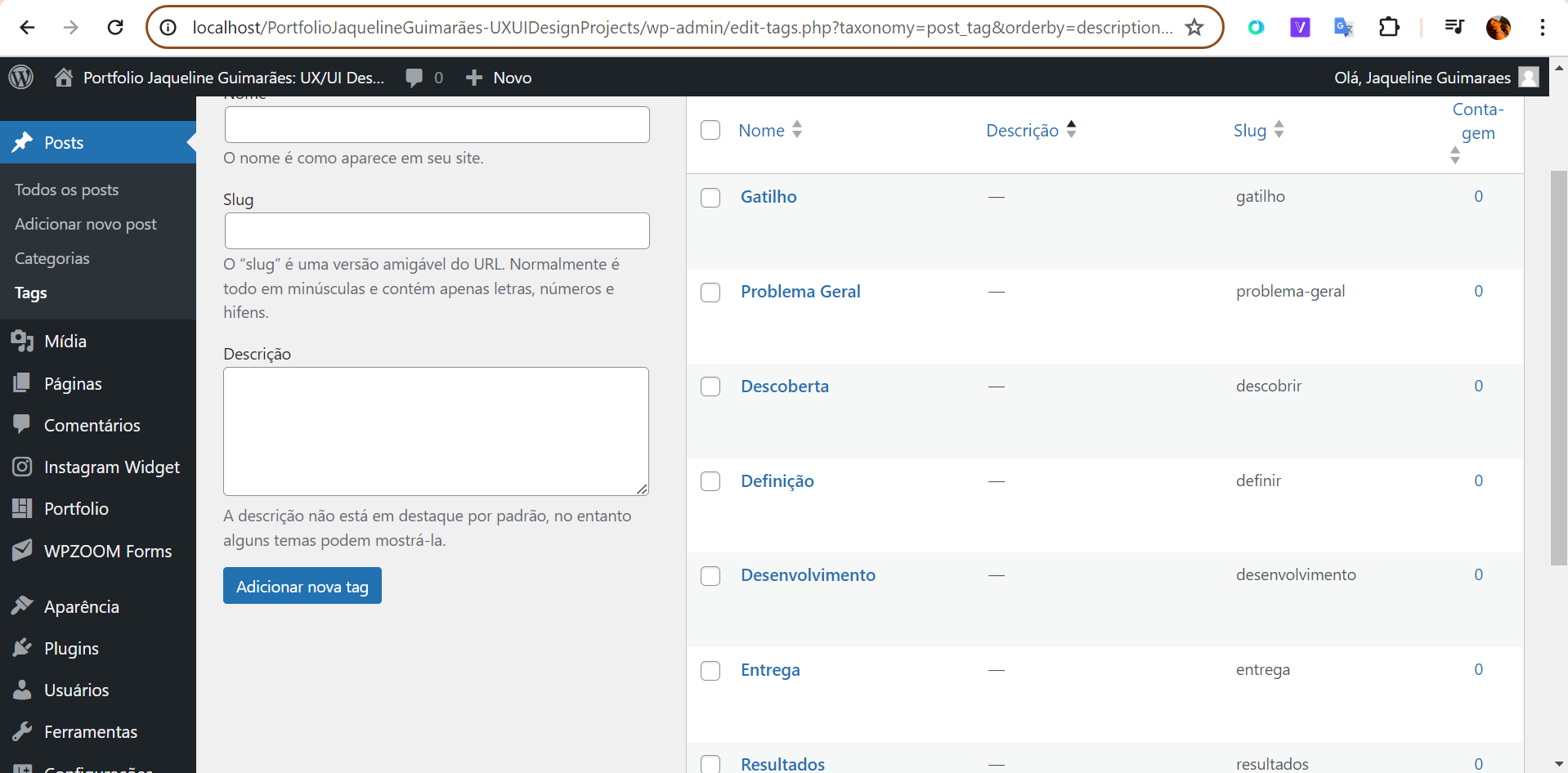Image resolution: width=1568 pixels, height=773 pixels.
Task: Click the home icon for the site
Action: point(64,77)
